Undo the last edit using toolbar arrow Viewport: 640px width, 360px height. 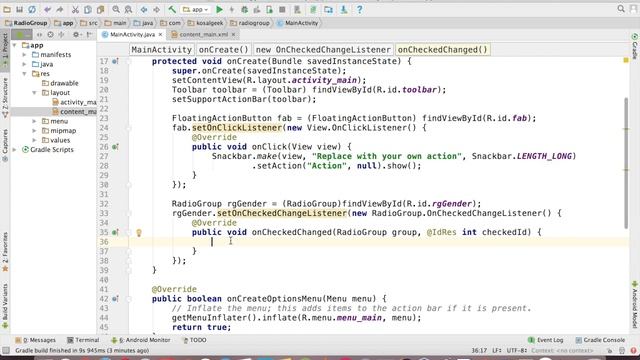point(48,9)
